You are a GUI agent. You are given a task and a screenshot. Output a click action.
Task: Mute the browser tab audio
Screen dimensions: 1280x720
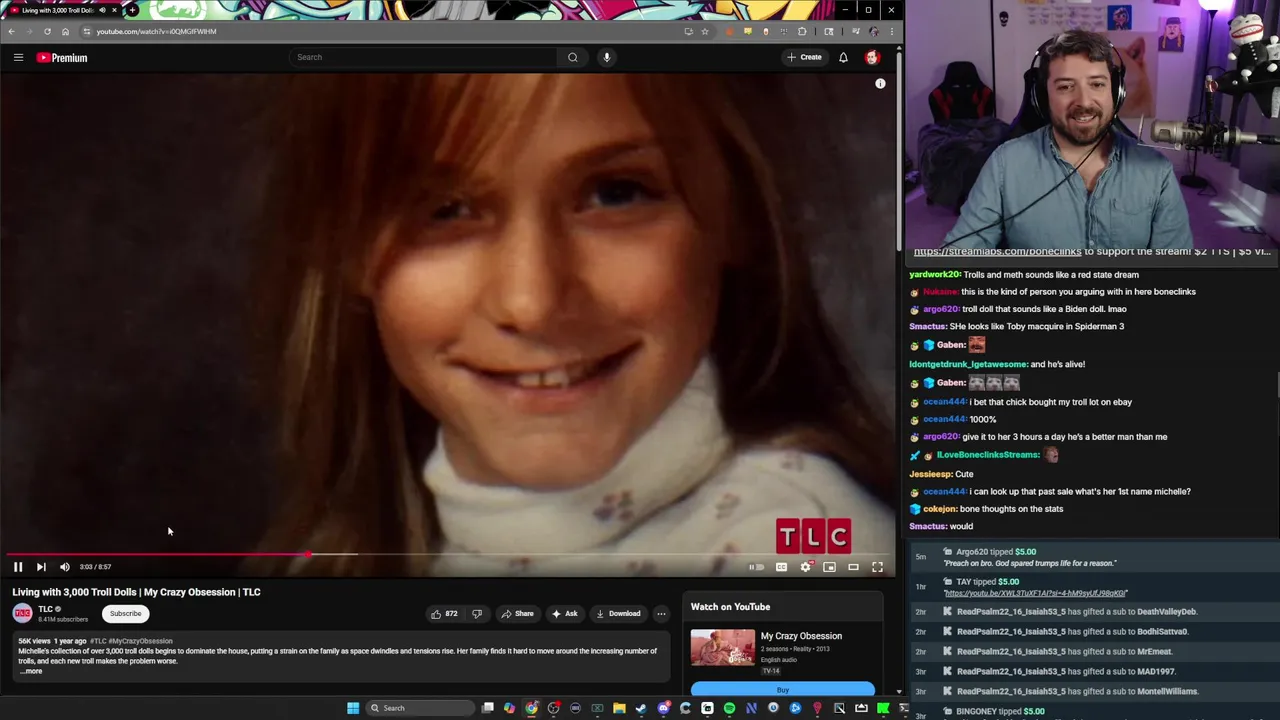[x=102, y=10]
